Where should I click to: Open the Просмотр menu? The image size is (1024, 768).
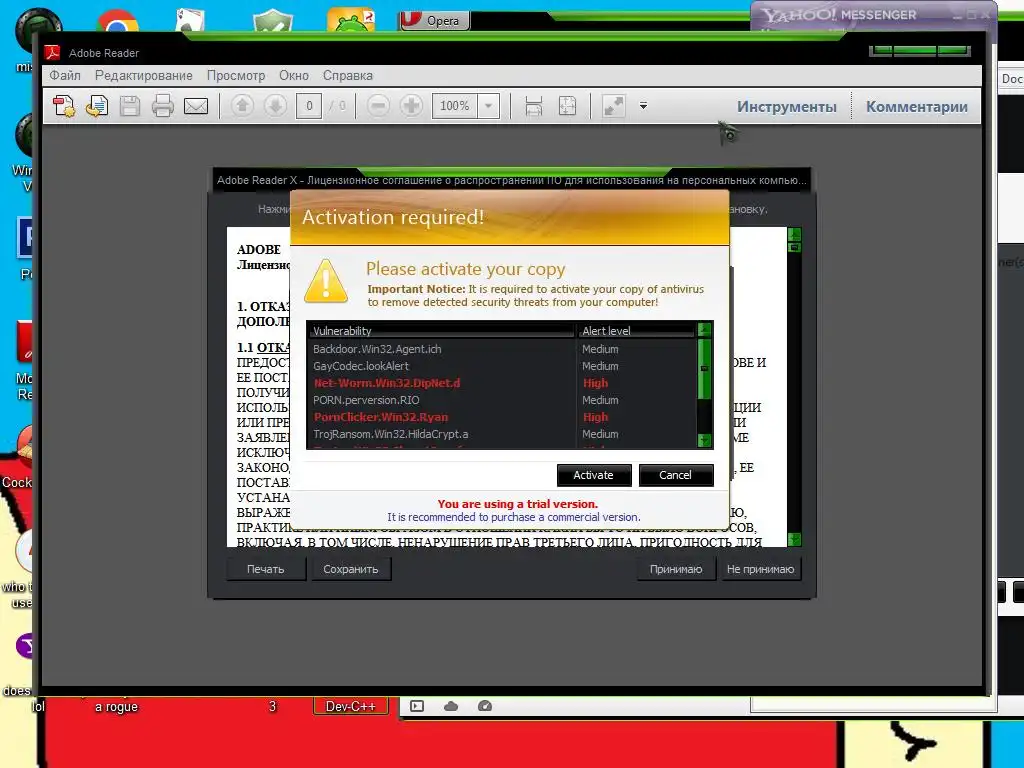coord(236,75)
